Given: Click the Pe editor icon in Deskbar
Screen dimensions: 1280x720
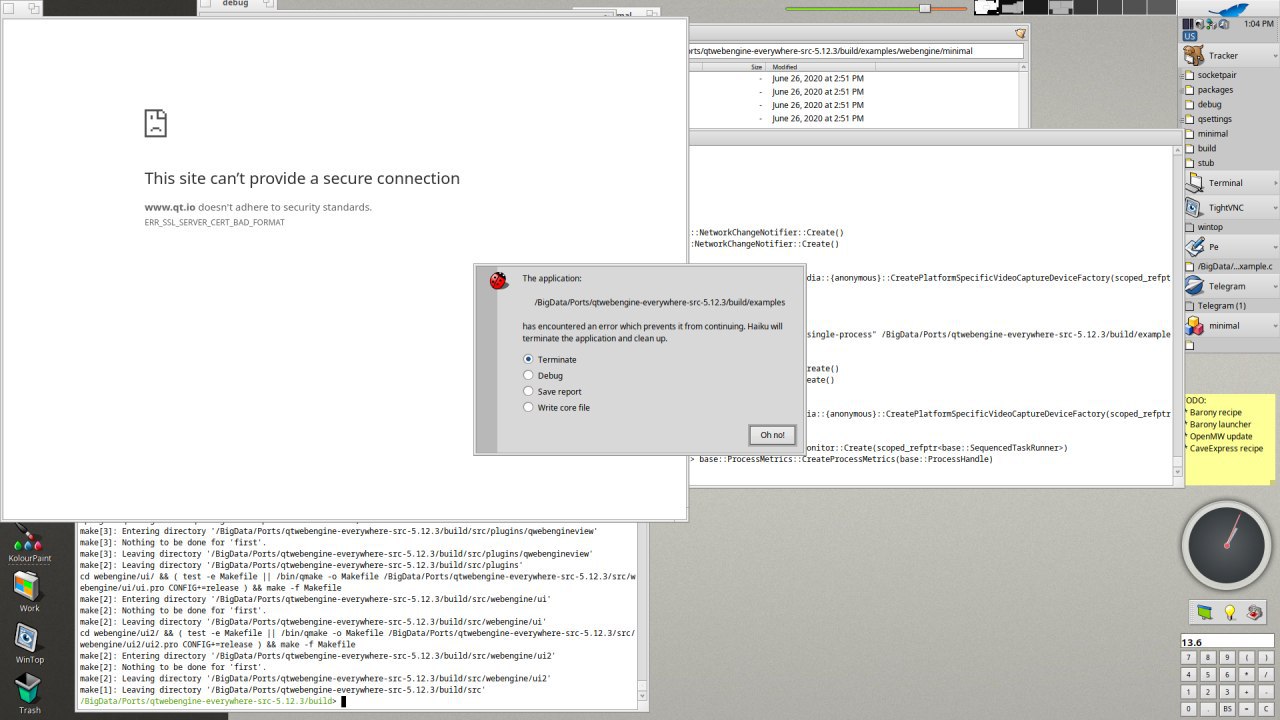Looking at the screenshot, I should tap(1194, 247).
